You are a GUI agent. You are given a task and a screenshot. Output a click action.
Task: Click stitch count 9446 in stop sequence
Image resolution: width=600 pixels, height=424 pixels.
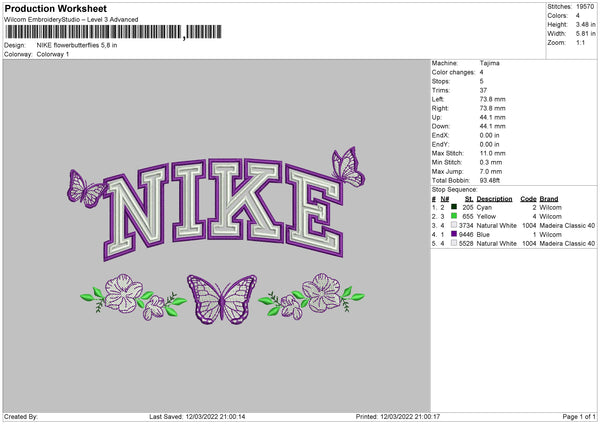point(466,235)
